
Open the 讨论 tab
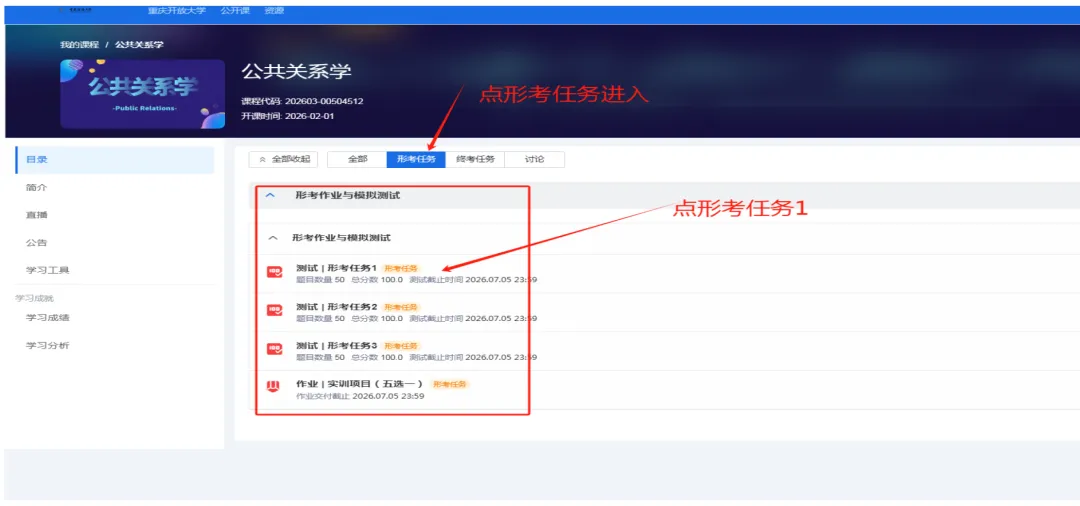tap(534, 159)
